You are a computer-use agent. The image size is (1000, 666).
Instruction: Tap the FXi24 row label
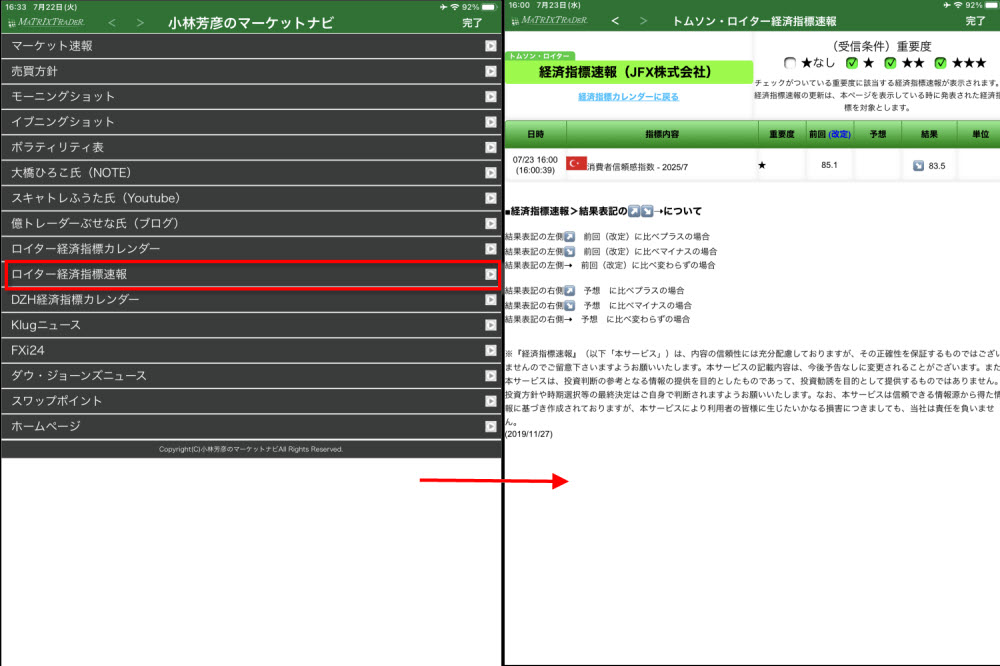pos(28,350)
